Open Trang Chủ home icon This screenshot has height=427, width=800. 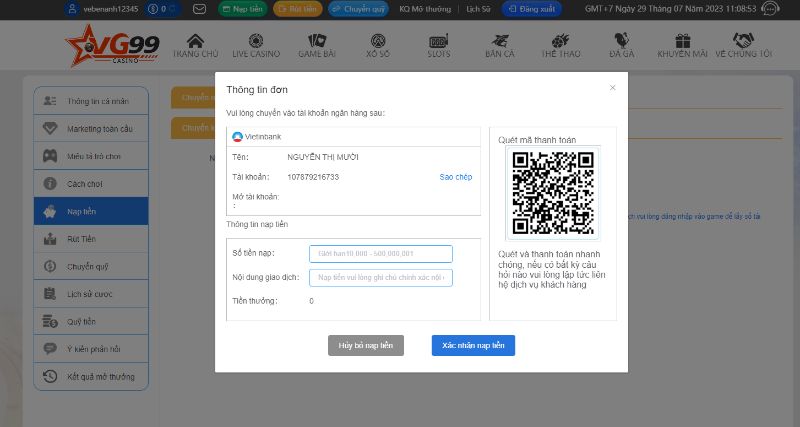point(195,41)
